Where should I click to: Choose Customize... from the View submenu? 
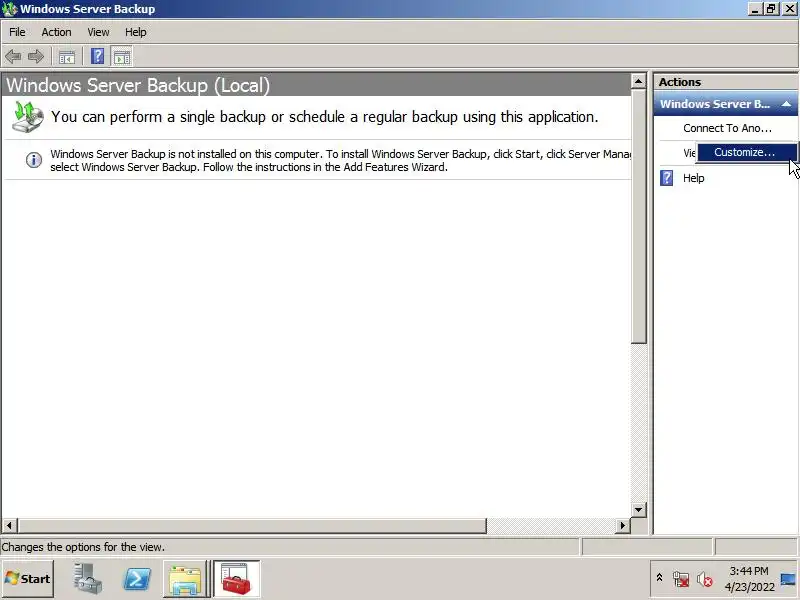coord(746,152)
